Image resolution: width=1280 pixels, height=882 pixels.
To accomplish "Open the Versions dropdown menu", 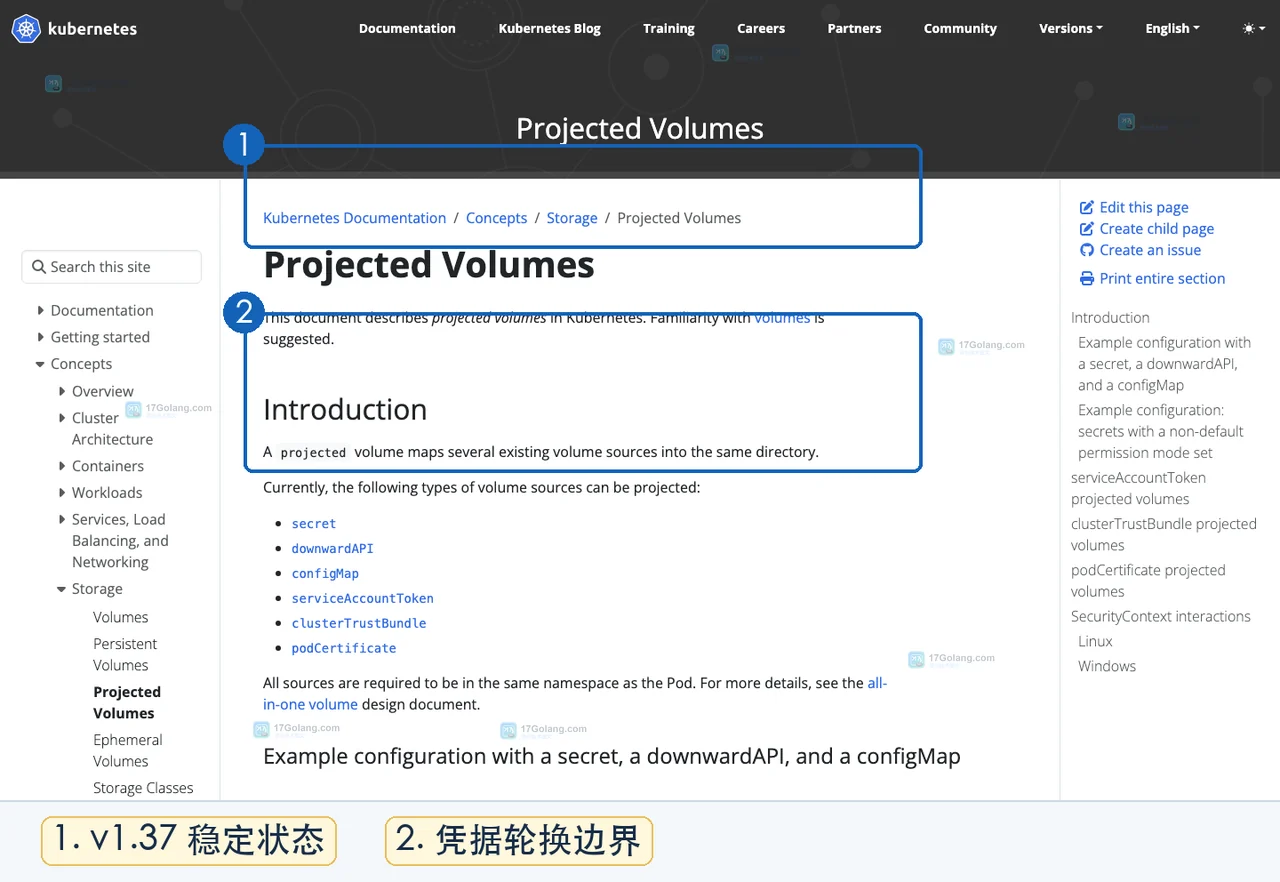I will [1071, 28].
